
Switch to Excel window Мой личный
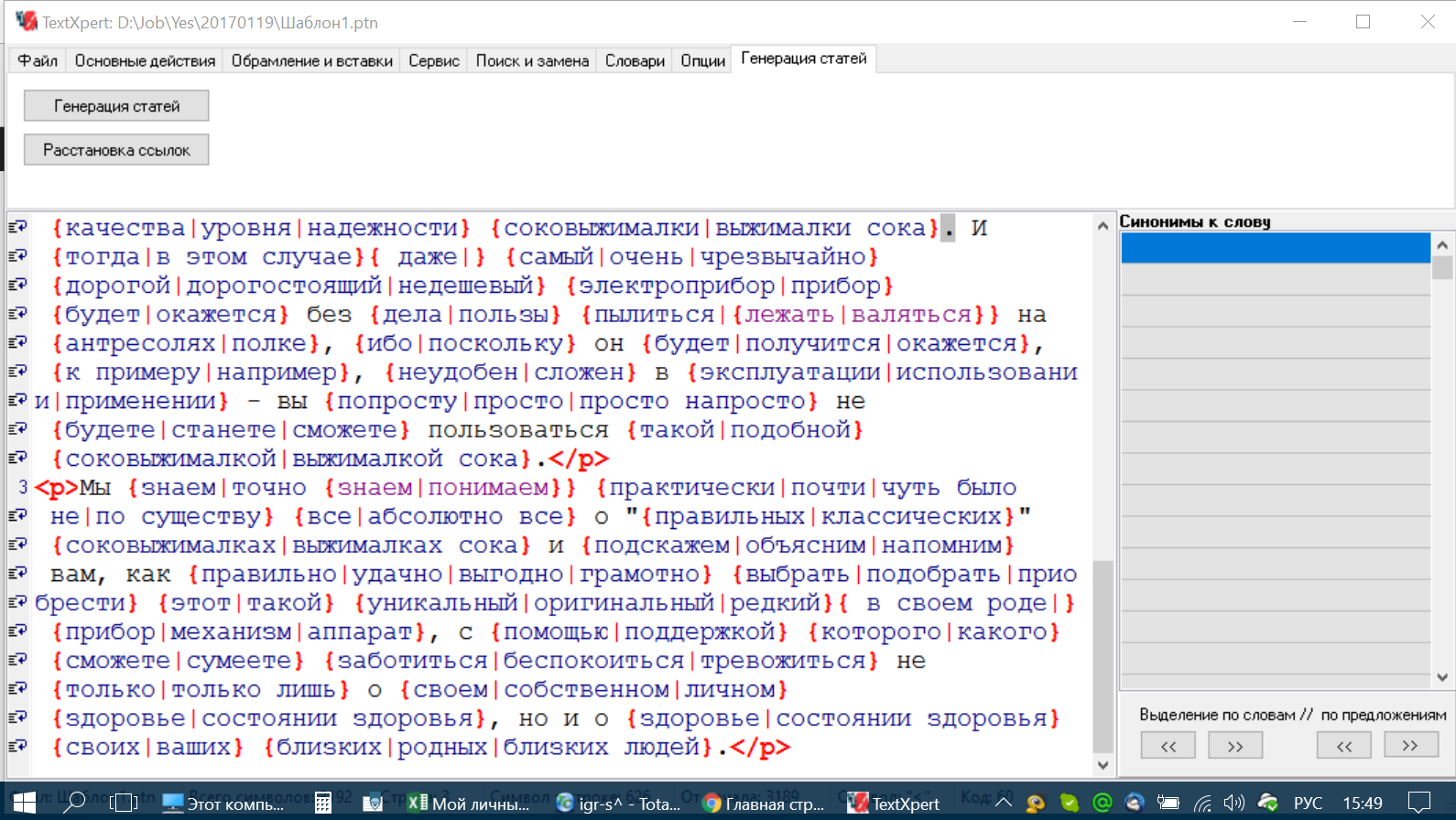coord(469,804)
